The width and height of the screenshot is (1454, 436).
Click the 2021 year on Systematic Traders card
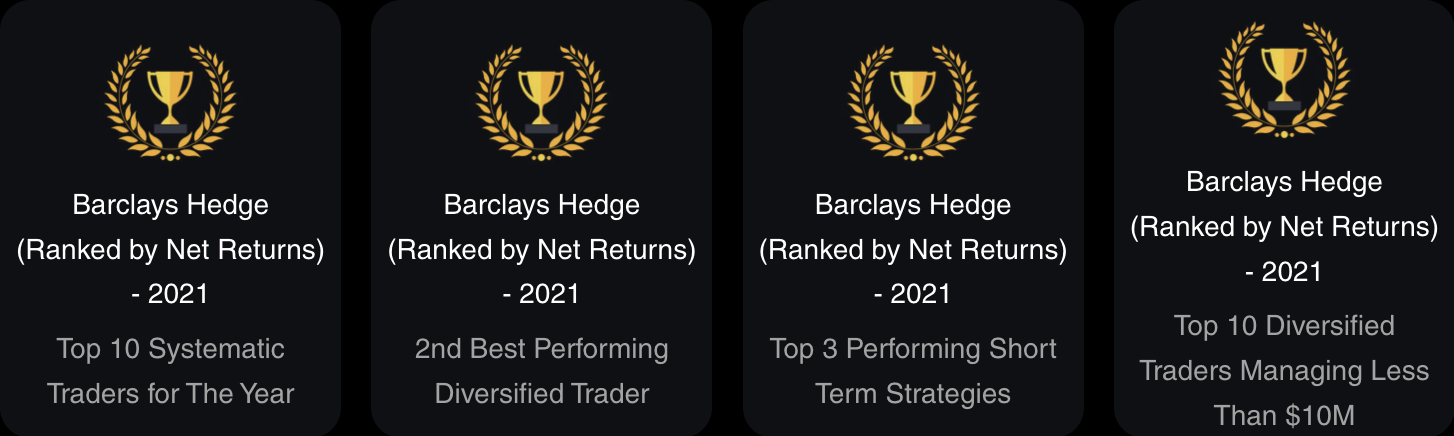pos(178,294)
